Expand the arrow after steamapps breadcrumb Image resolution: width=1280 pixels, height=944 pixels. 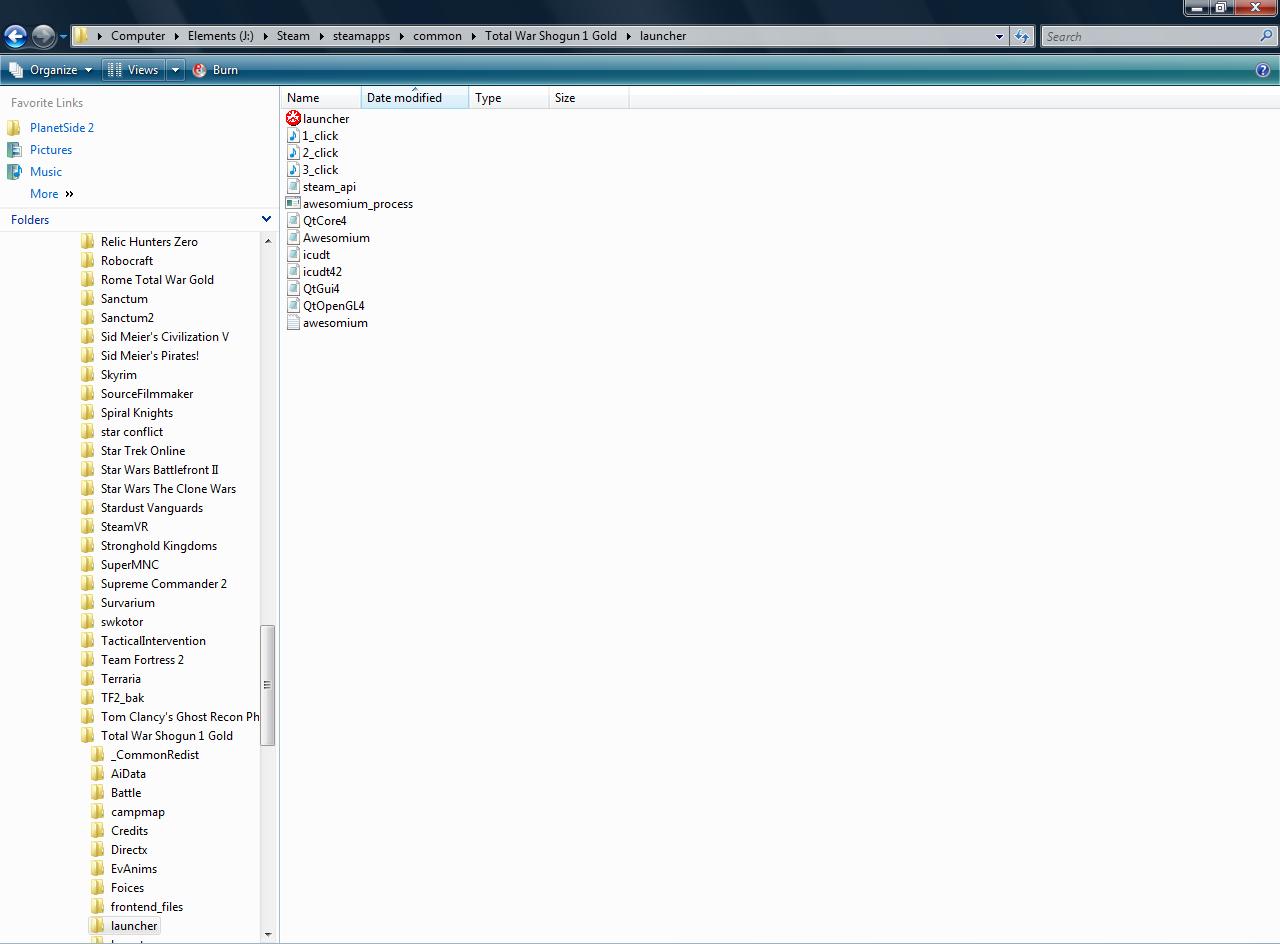[x=401, y=36]
